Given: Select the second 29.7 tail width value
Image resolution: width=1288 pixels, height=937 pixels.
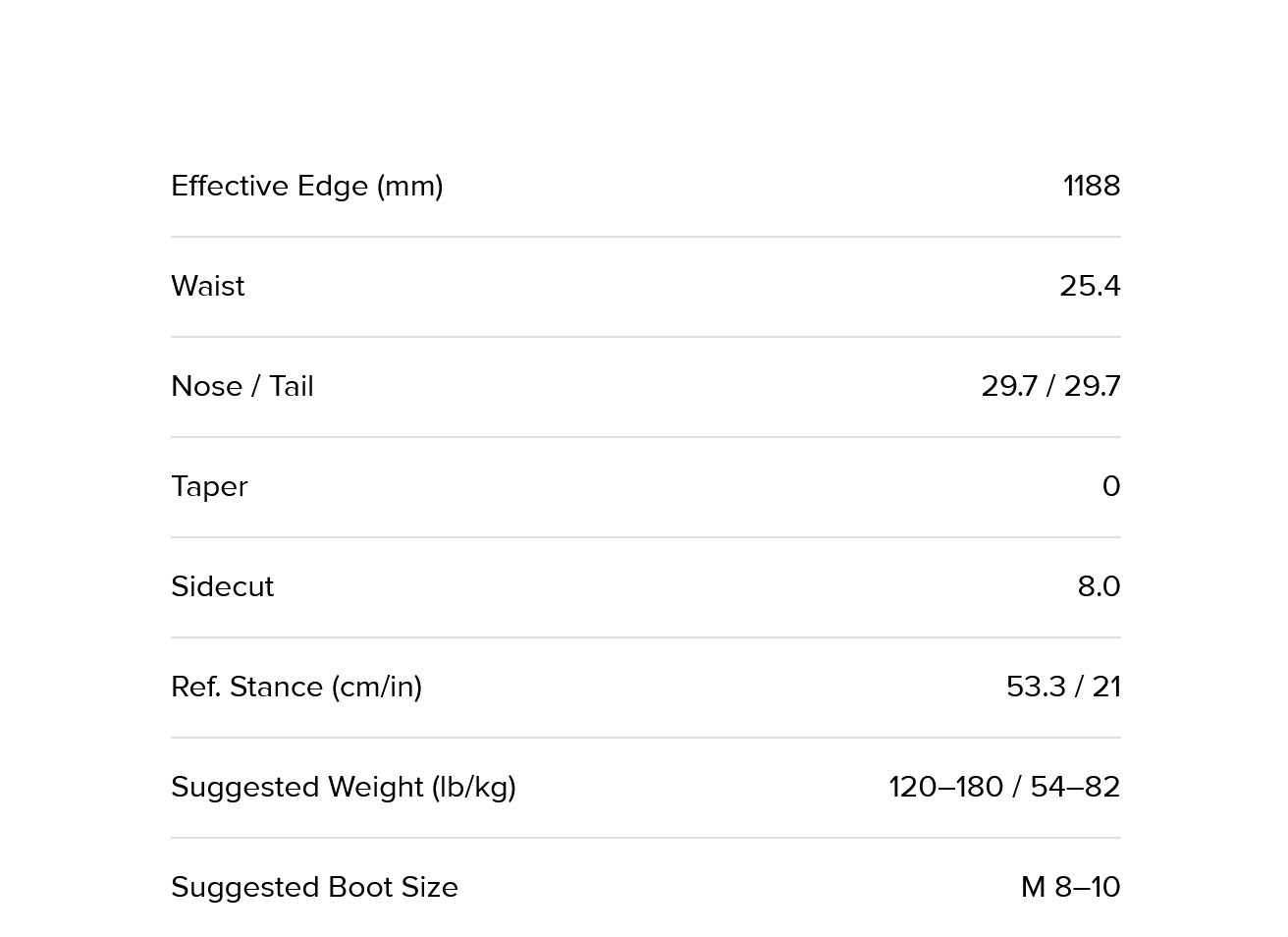Looking at the screenshot, I should coord(1092,386).
